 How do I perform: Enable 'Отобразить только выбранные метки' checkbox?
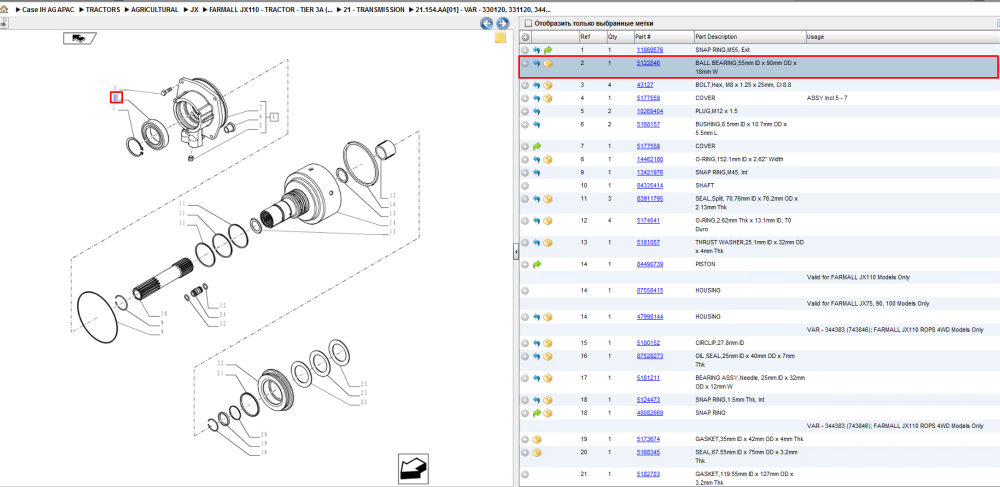[x=527, y=24]
